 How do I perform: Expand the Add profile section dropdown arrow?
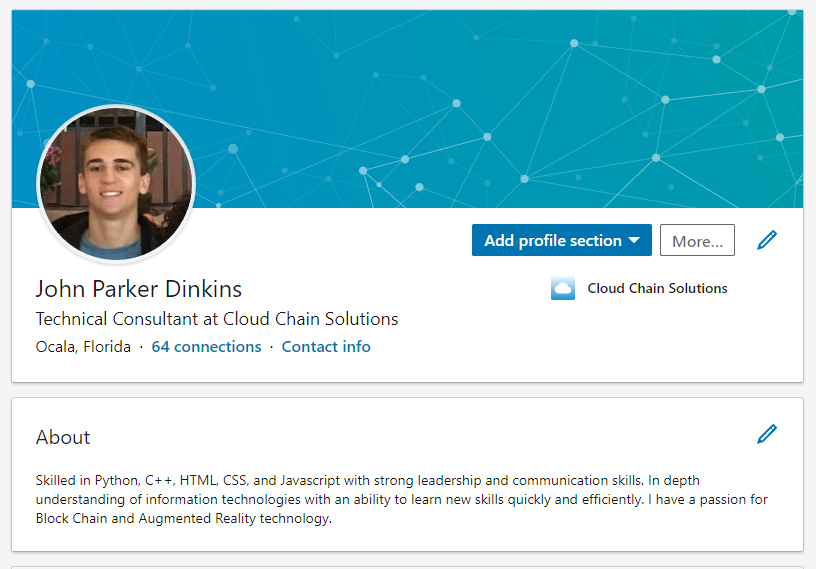coord(634,241)
